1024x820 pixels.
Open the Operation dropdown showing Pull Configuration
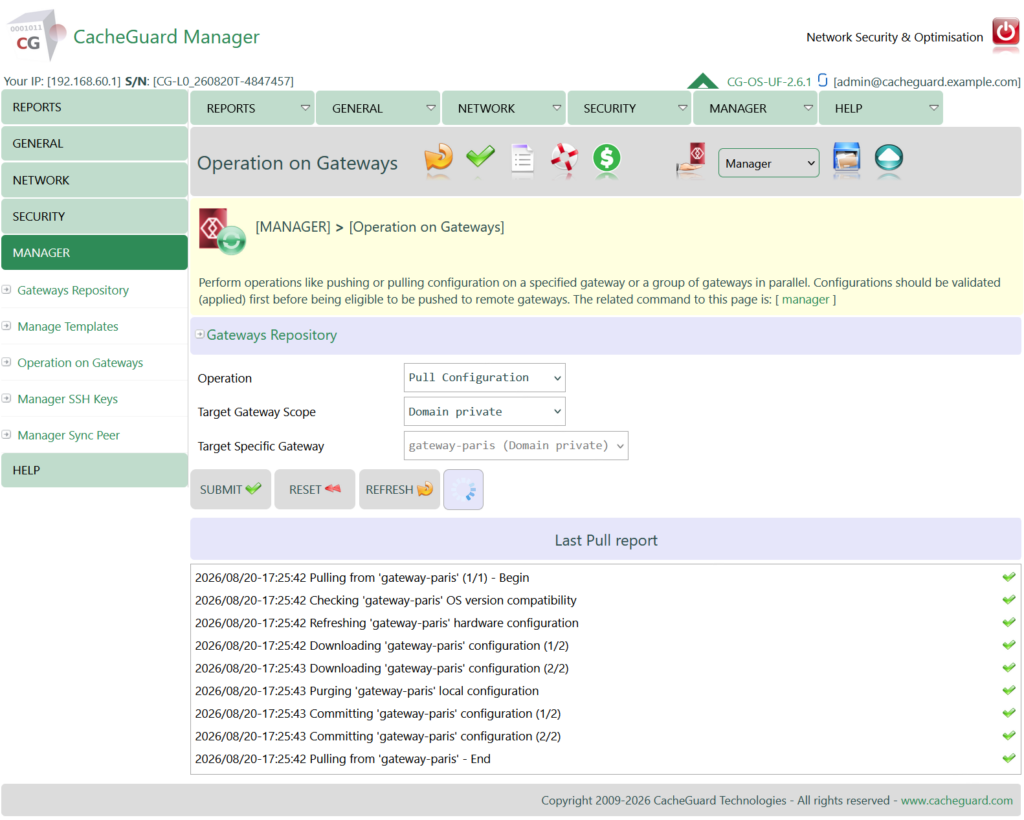[x=485, y=377]
